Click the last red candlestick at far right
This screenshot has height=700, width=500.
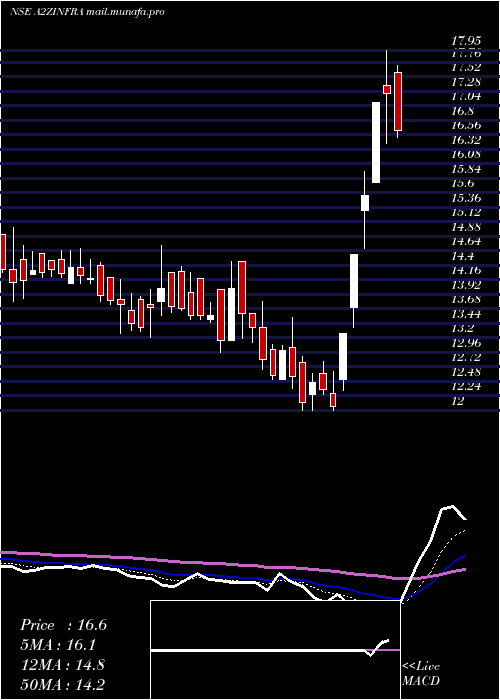pos(398,101)
